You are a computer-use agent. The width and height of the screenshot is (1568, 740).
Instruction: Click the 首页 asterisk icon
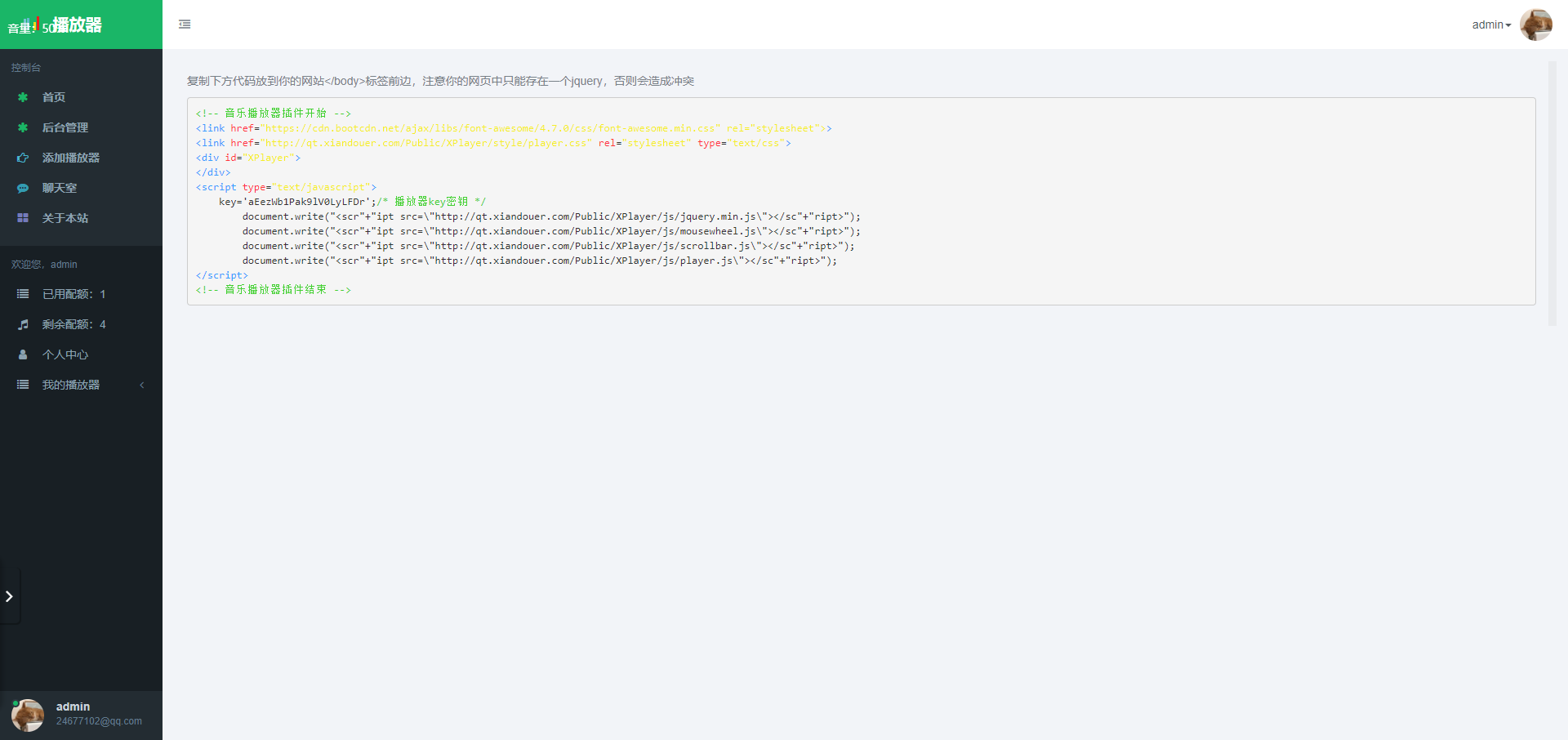(x=23, y=97)
